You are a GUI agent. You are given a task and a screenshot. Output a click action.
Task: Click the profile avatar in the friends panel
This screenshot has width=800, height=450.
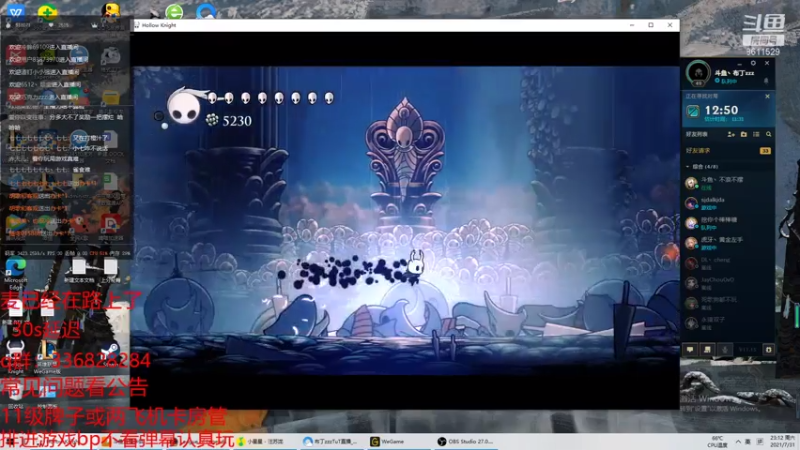point(698,73)
